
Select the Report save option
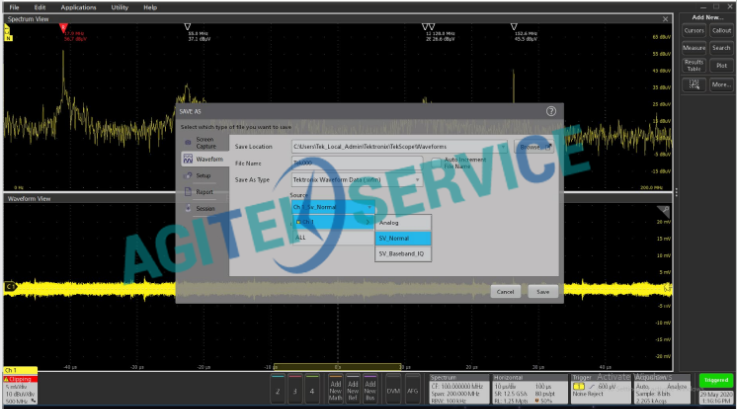203,191
